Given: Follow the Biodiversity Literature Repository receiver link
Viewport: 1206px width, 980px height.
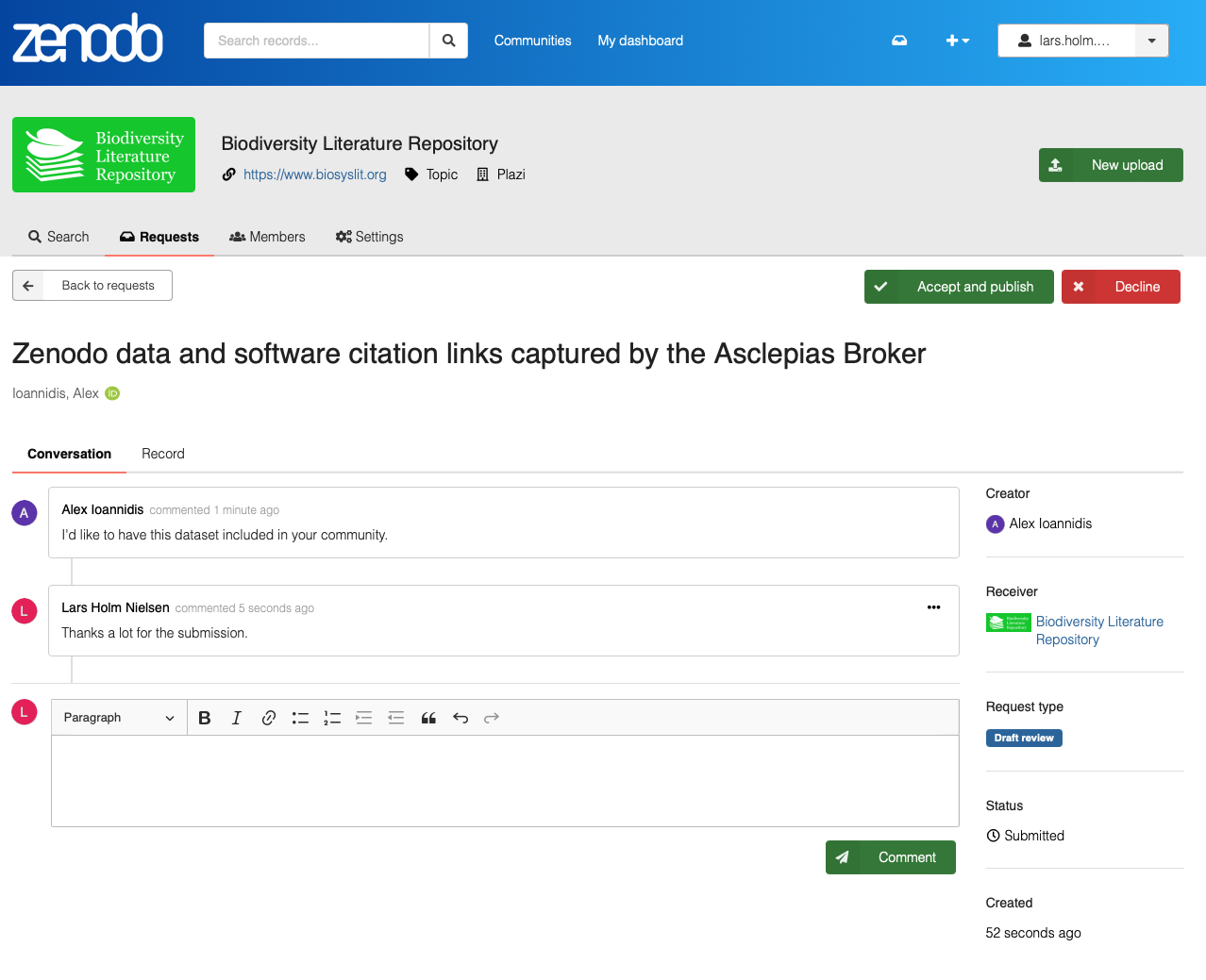Looking at the screenshot, I should point(1098,630).
